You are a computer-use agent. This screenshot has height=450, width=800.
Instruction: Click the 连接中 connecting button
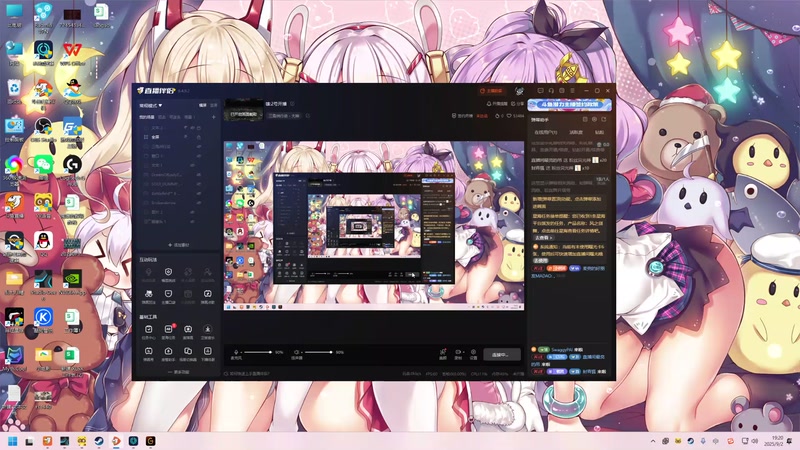click(x=502, y=354)
